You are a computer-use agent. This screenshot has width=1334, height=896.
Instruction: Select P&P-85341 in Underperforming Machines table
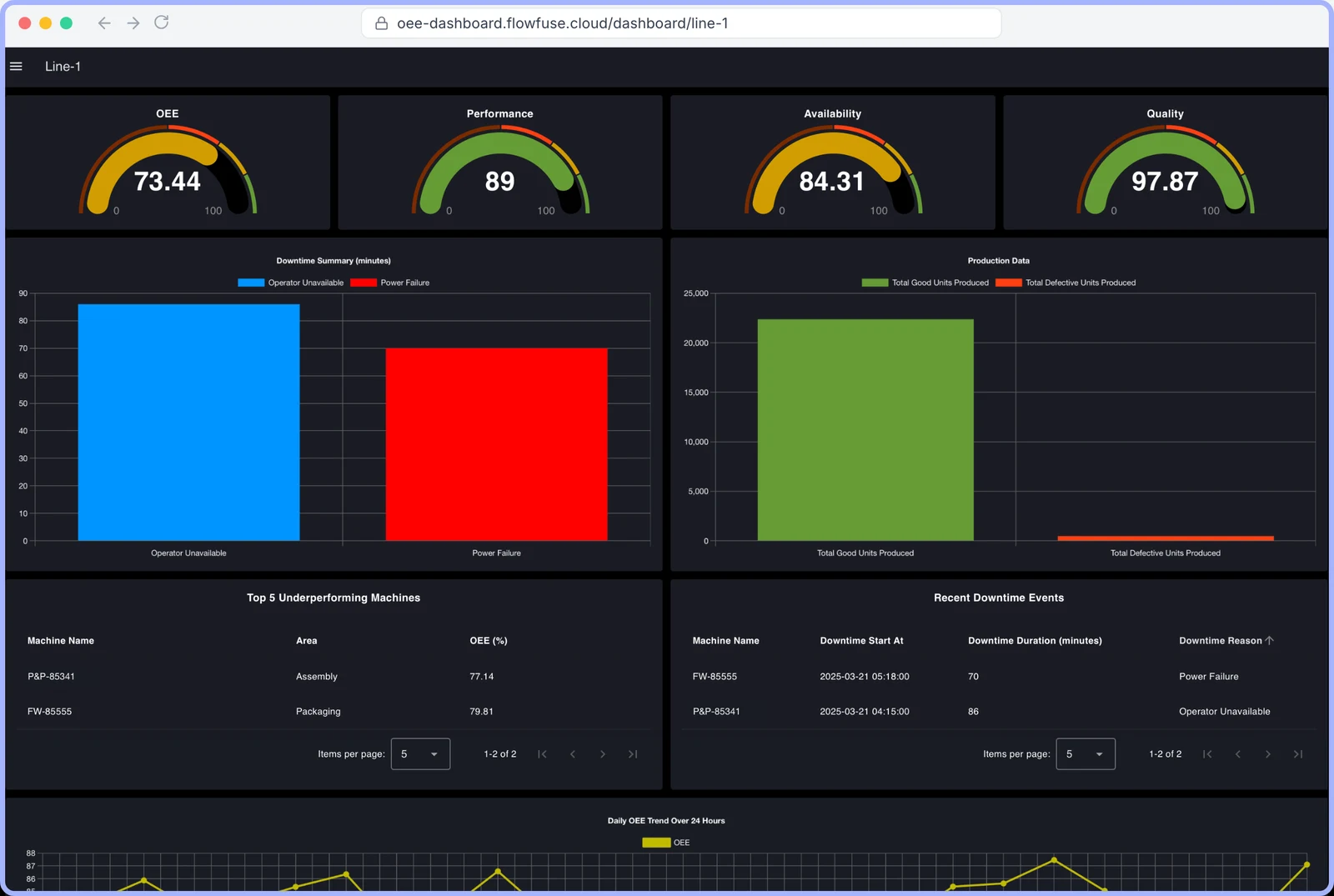[x=51, y=677]
